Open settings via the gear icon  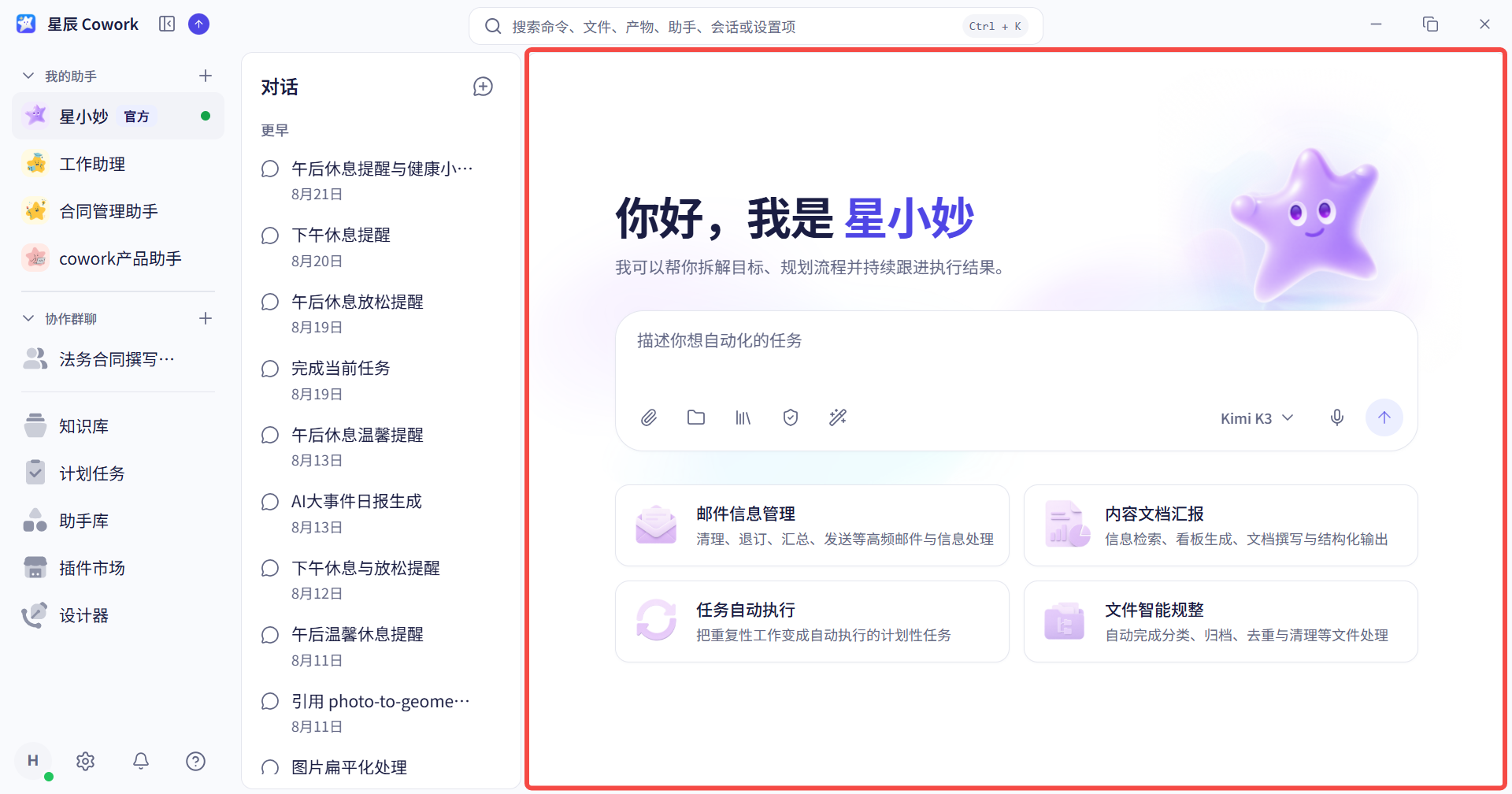tap(86, 761)
